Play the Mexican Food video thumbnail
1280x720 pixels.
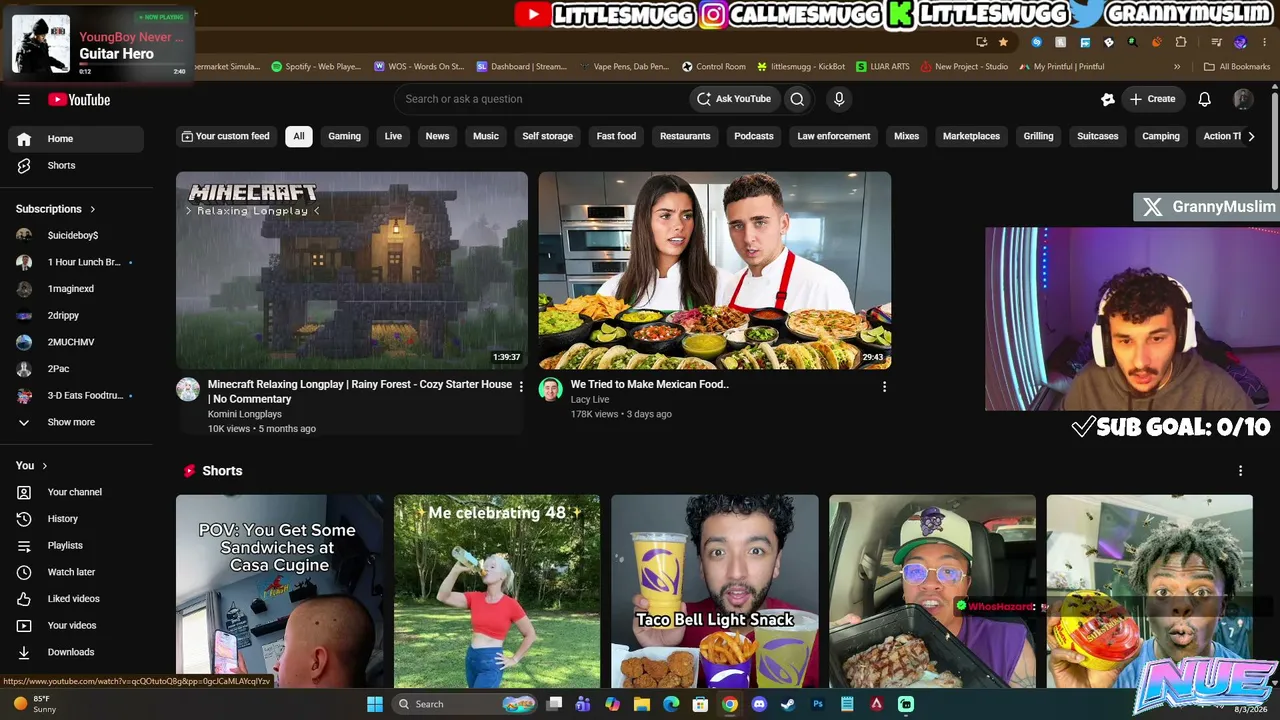coord(715,270)
